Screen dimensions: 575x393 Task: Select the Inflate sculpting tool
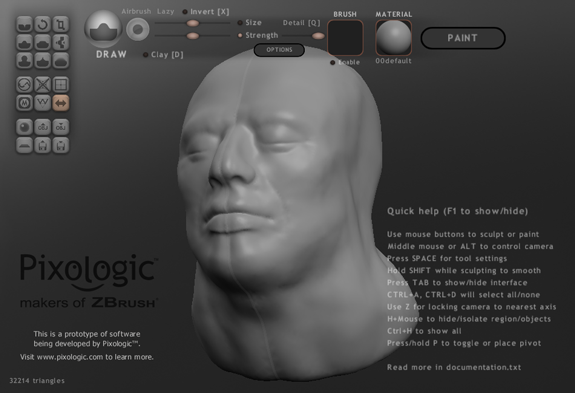25,60
